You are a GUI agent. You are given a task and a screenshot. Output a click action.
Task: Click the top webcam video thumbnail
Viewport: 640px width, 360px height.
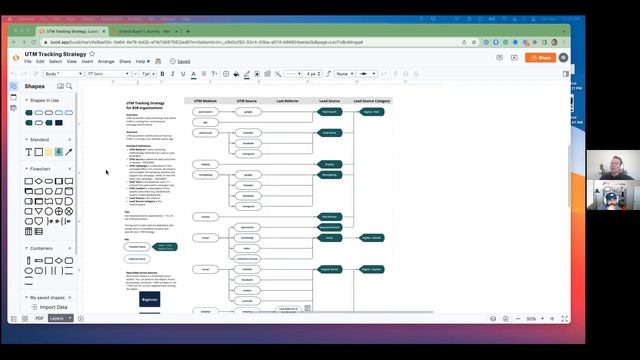(x=613, y=165)
